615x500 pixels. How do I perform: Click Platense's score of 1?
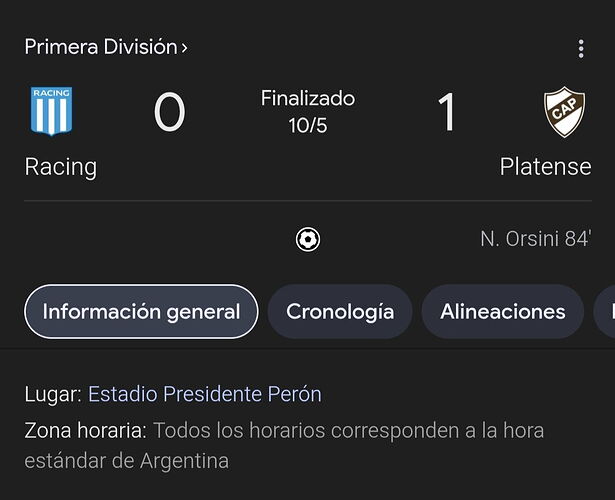447,112
